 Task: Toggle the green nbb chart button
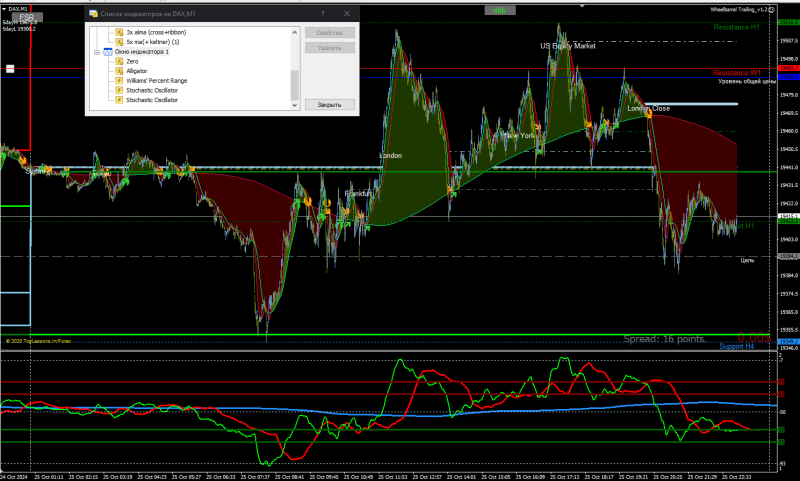pyautogui.click(x=500, y=10)
